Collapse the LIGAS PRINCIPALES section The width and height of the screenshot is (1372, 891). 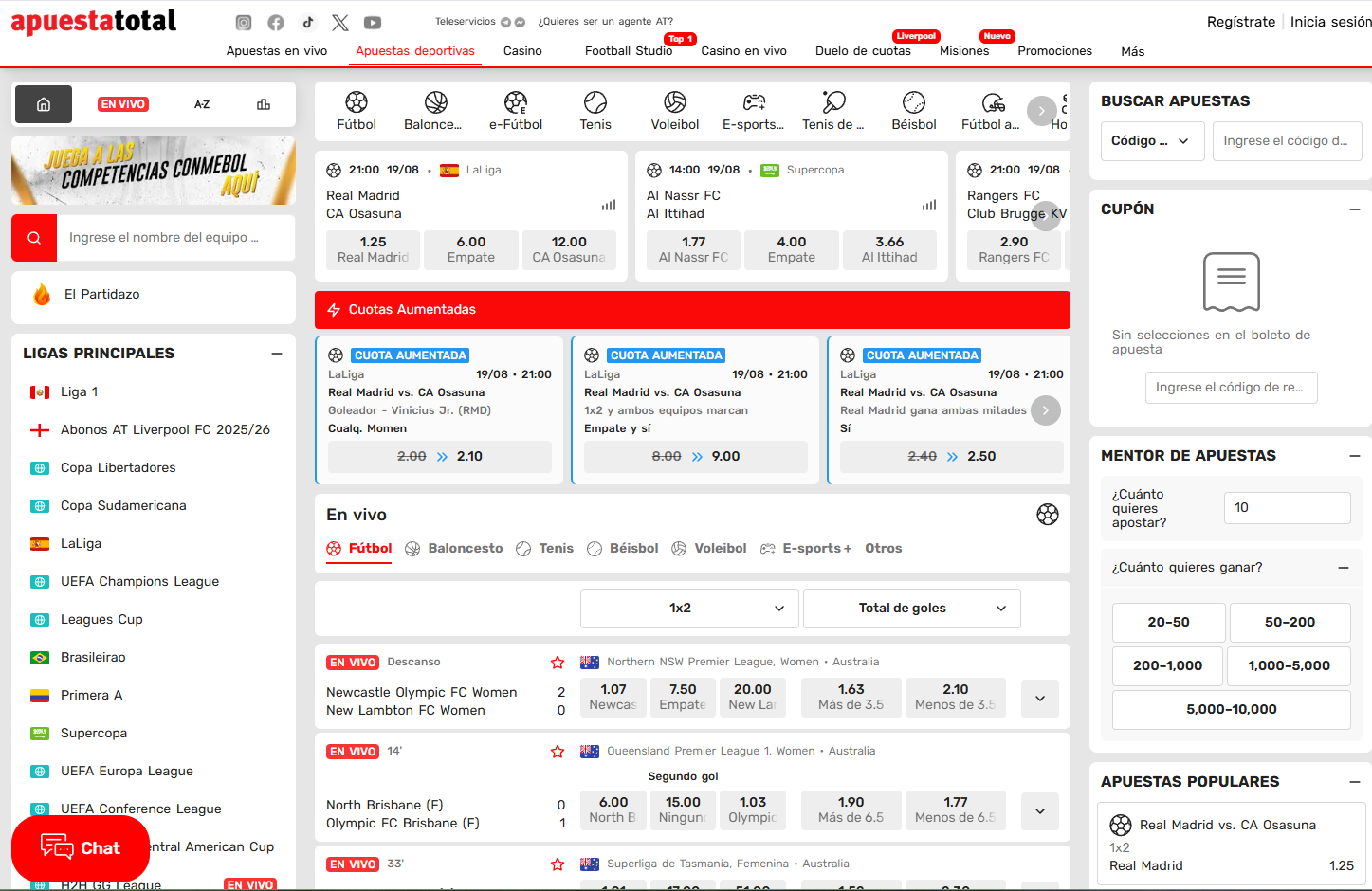[276, 353]
